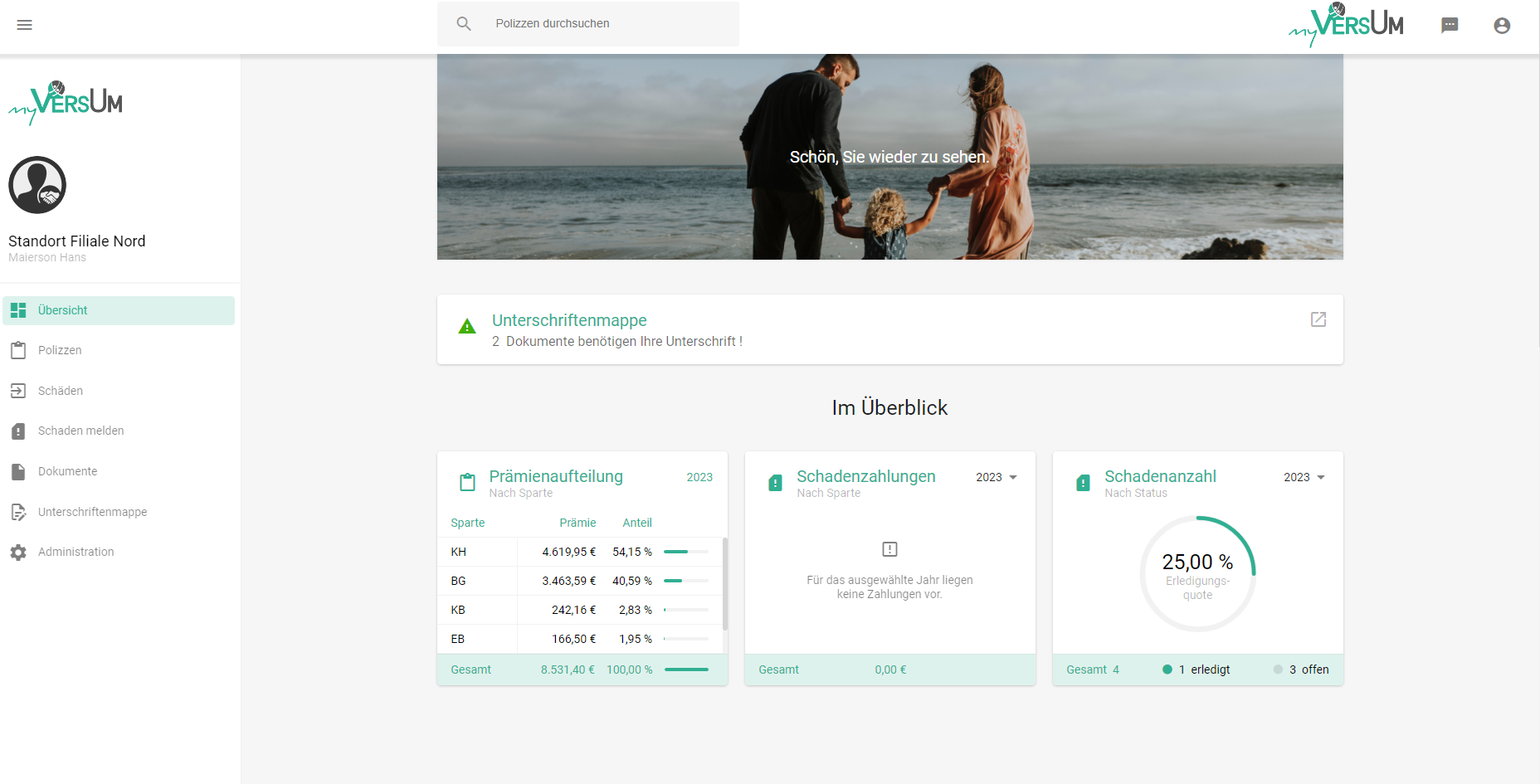The width and height of the screenshot is (1540, 784).
Task: Click the Schadenzahlungen card icon
Action: click(x=775, y=483)
